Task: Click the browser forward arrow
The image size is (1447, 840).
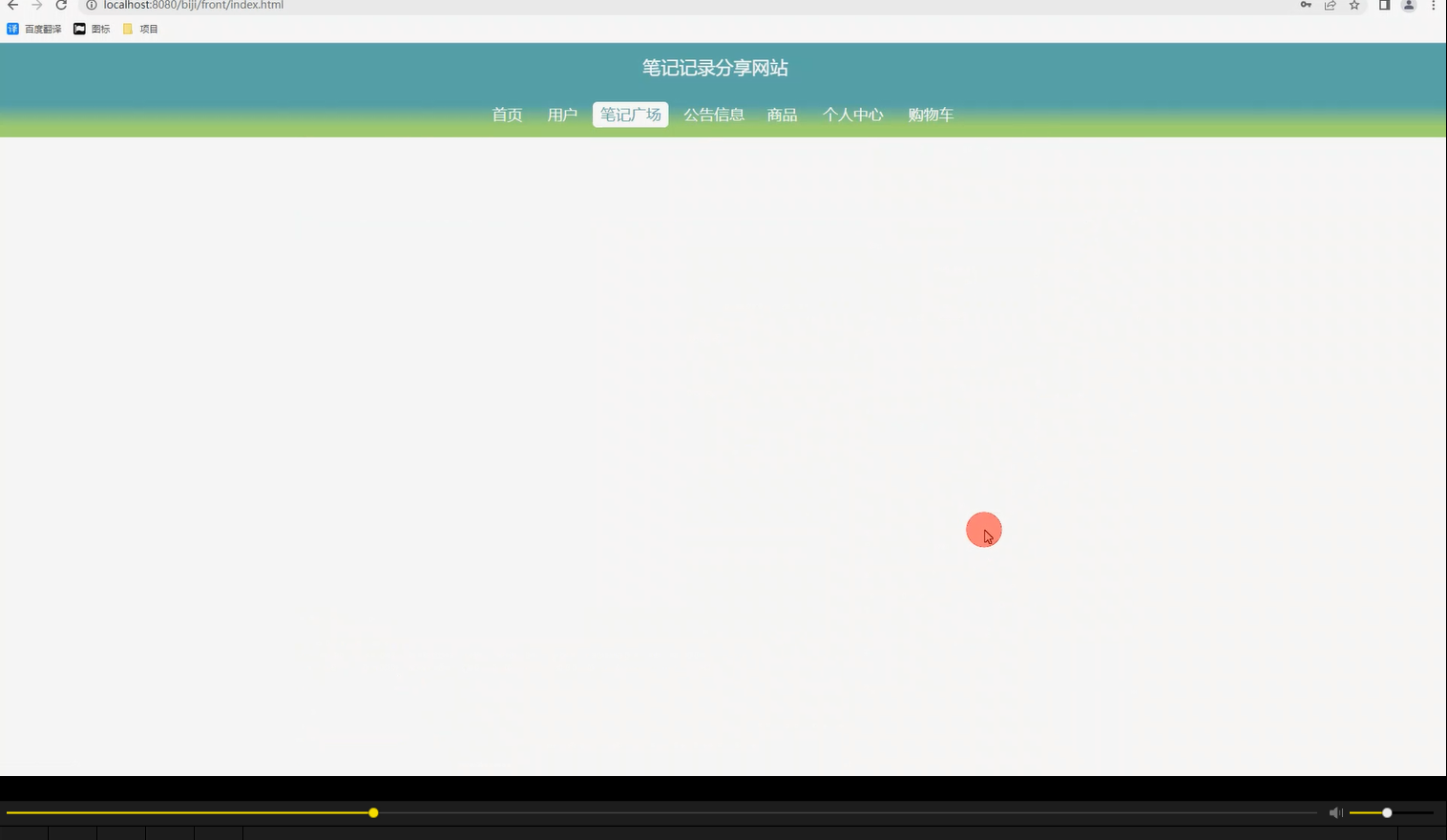Action: (x=37, y=5)
